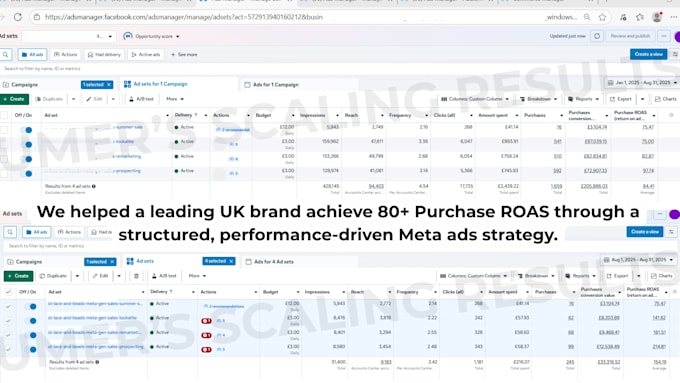This screenshot has height=383, width=680.
Task: Refresh data beside 'Updated just now'
Action: pos(597,36)
